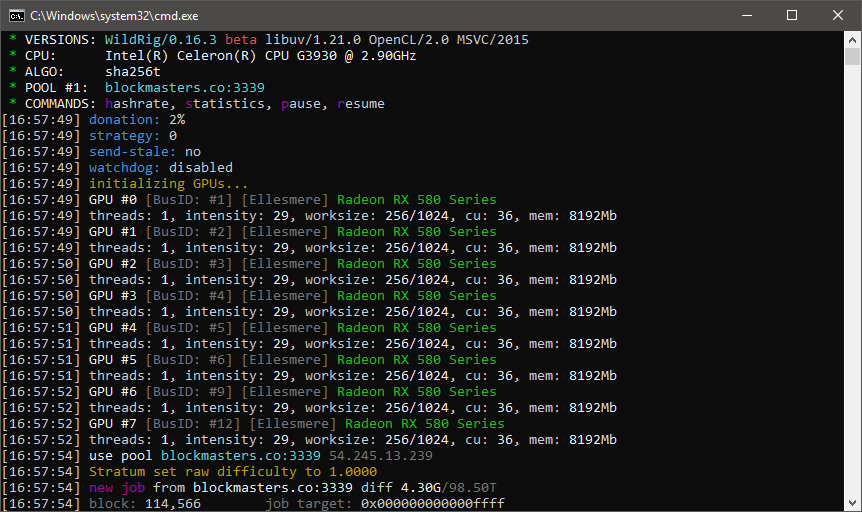The image size is (862, 512).
Task: Click 'blockmasters.co:3339' in 'use pool' line
Action: click(x=241, y=455)
